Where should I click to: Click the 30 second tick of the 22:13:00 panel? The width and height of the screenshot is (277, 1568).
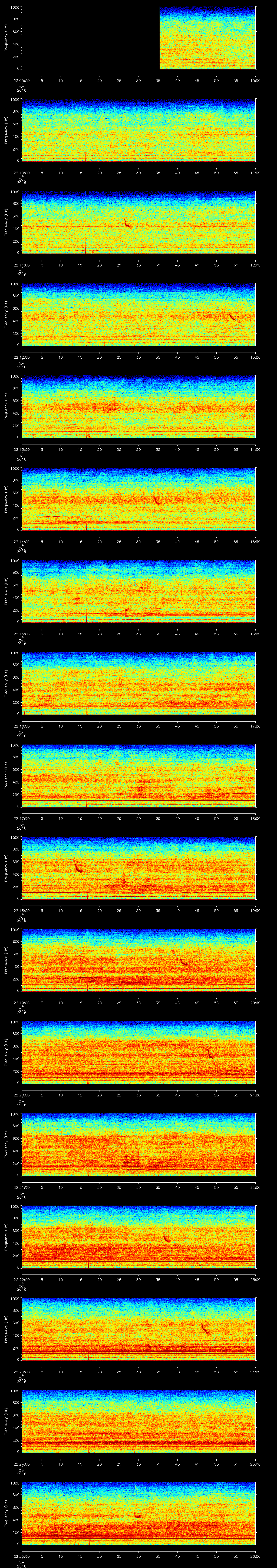click(139, 449)
